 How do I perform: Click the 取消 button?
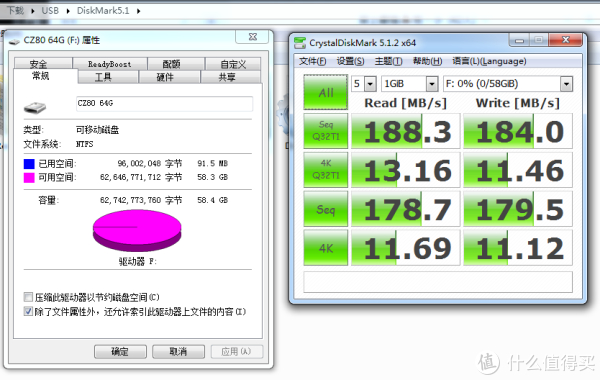point(178,351)
